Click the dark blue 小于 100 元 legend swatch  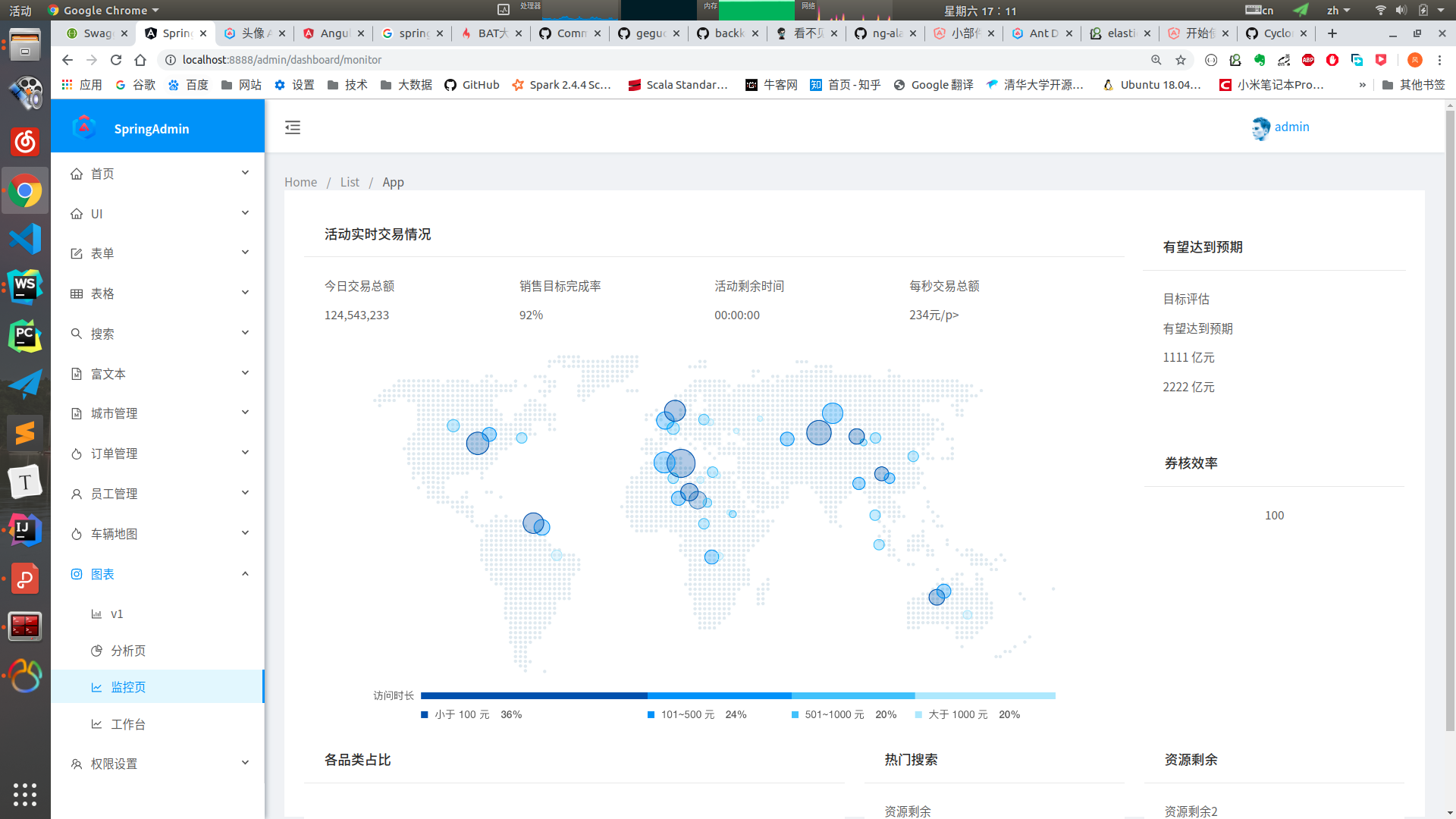pos(425,714)
